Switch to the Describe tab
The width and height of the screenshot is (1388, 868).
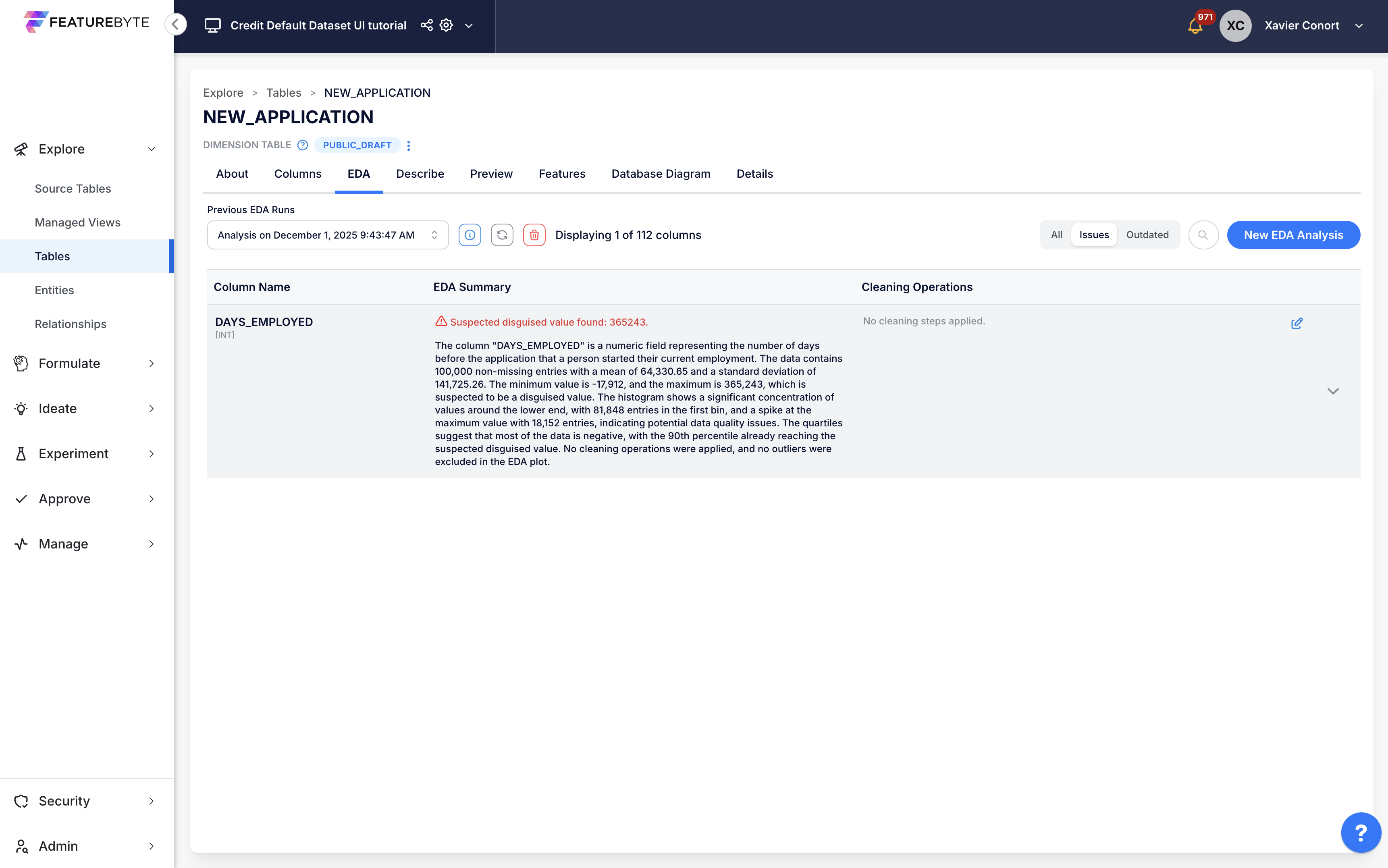pos(420,174)
